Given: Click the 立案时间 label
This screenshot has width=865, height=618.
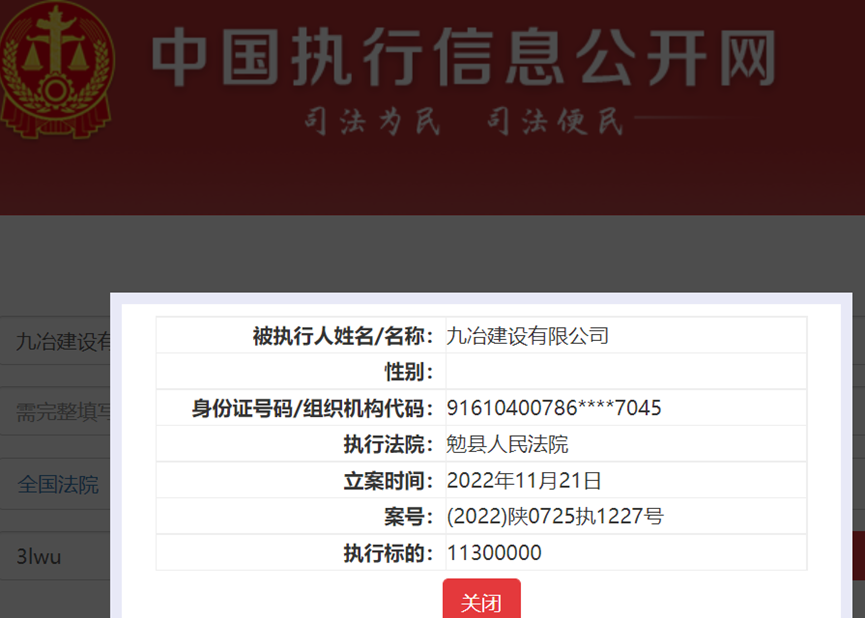Looking at the screenshot, I should click(x=388, y=481).
